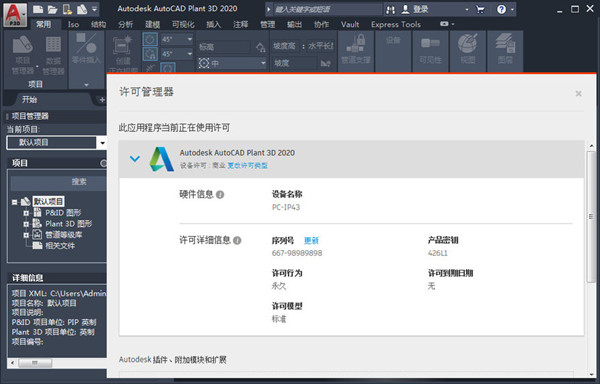Click the horizontal scrollbar in 详细信息 panel

click(57, 362)
